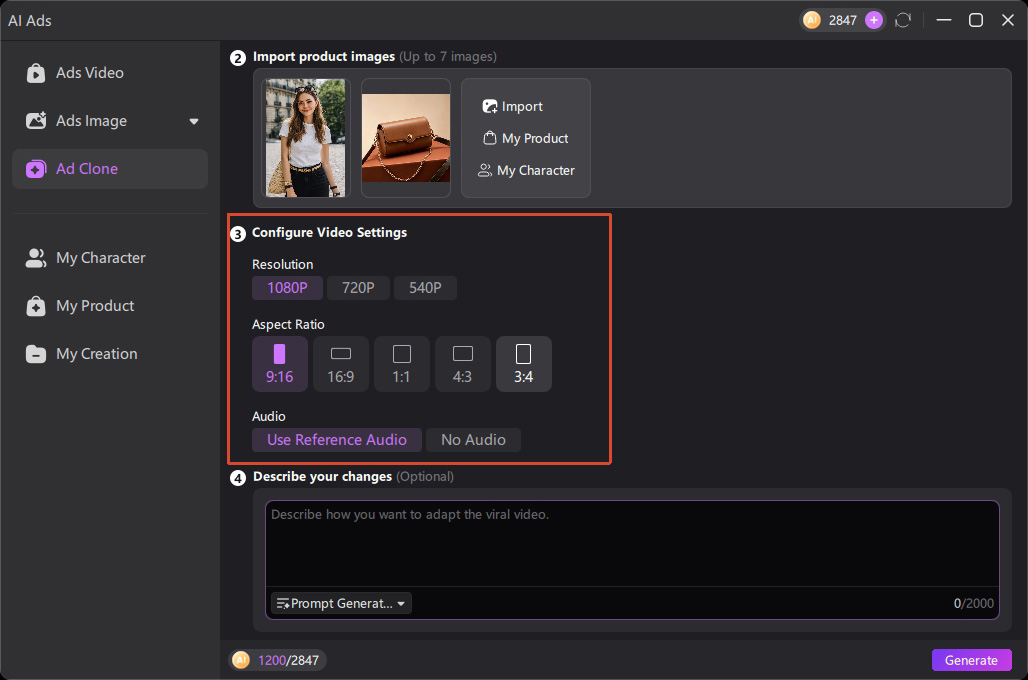The height and width of the screenshot is (680, 1028).
Task: Minimize the AI Ads window
Action: point(943,20)
